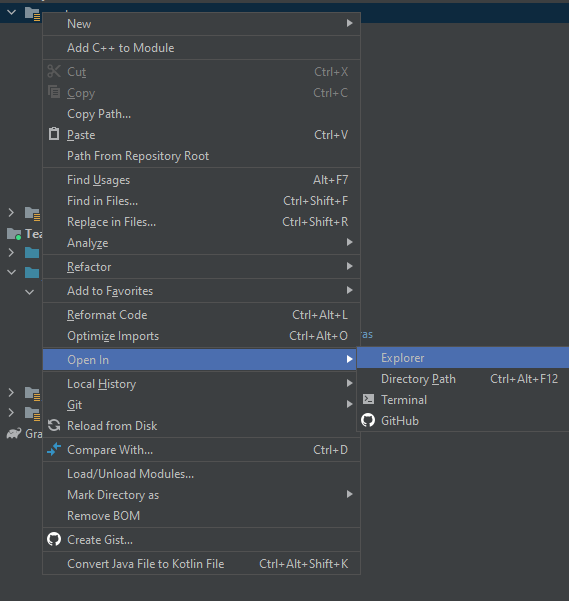Click the Terminal icon in submenu
This screenshot has height=601, width=569.
coord(369,399)
